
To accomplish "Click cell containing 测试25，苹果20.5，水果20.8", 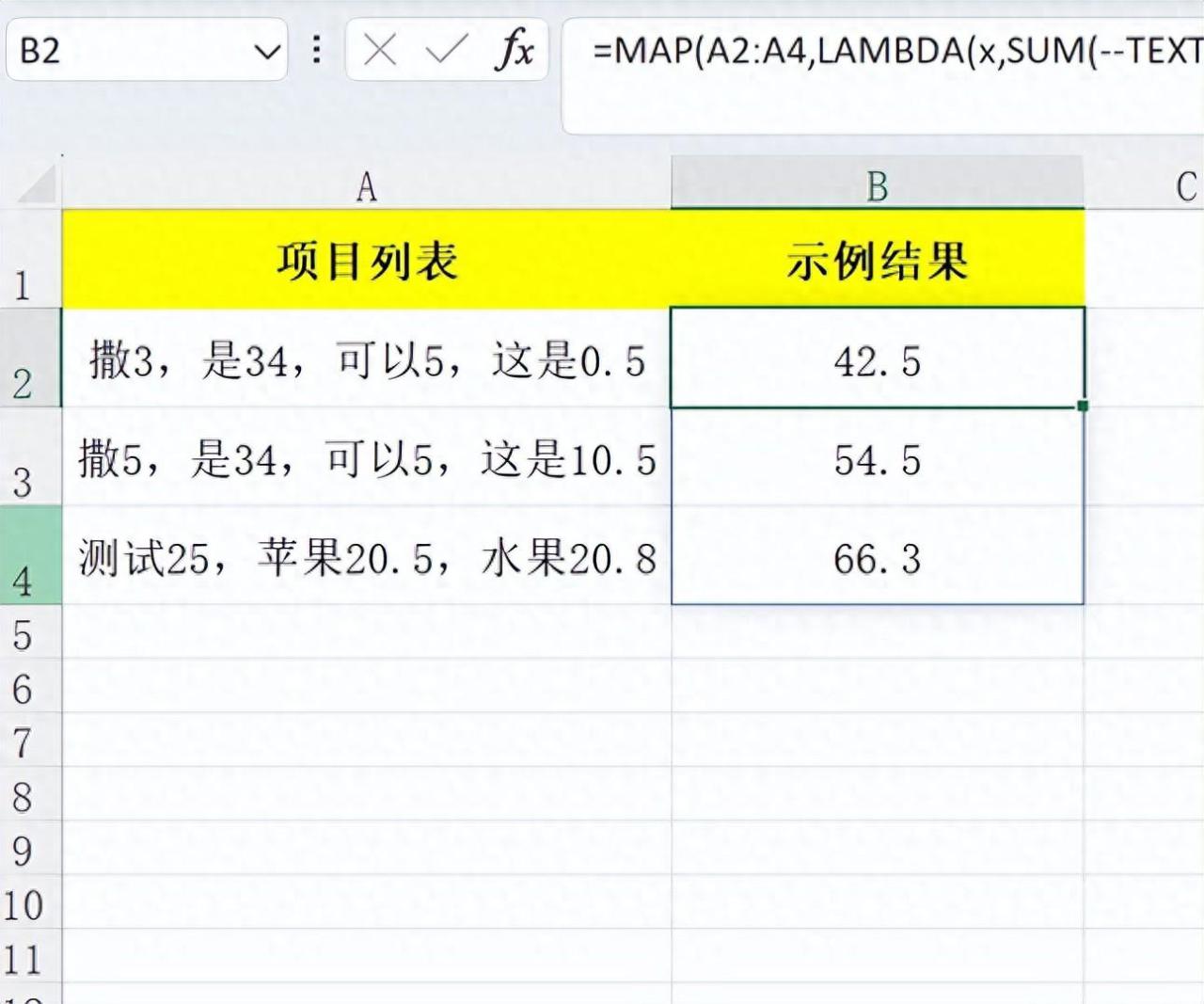I will coord(366,555).
